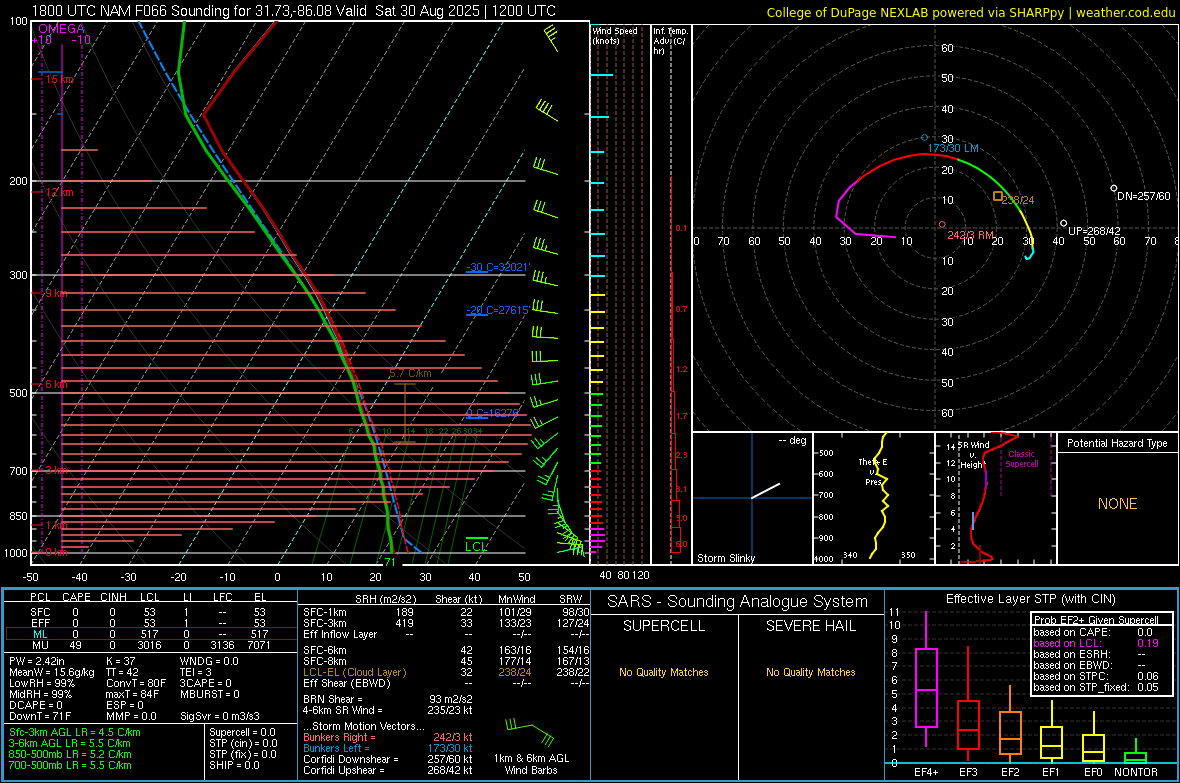
Task: Click the blue Bunkers Left = row
Action: (x=388, y=748)
